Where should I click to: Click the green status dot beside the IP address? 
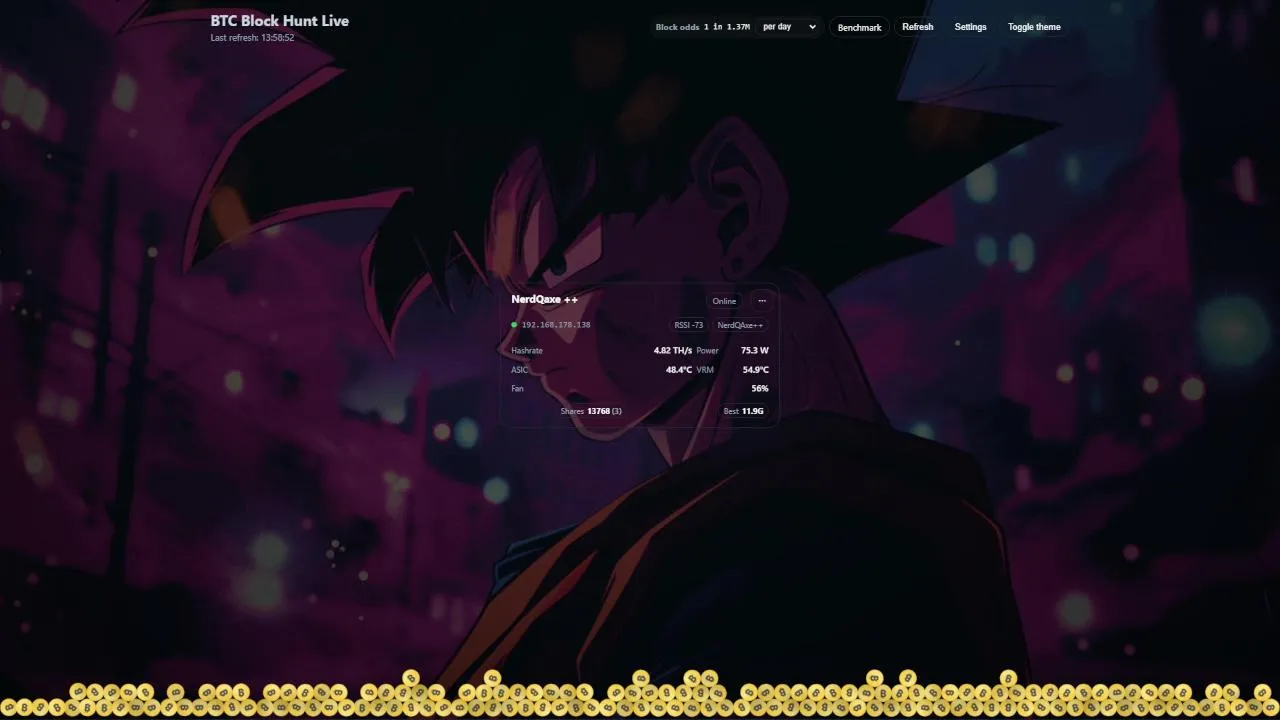click(x=514, y=325)
